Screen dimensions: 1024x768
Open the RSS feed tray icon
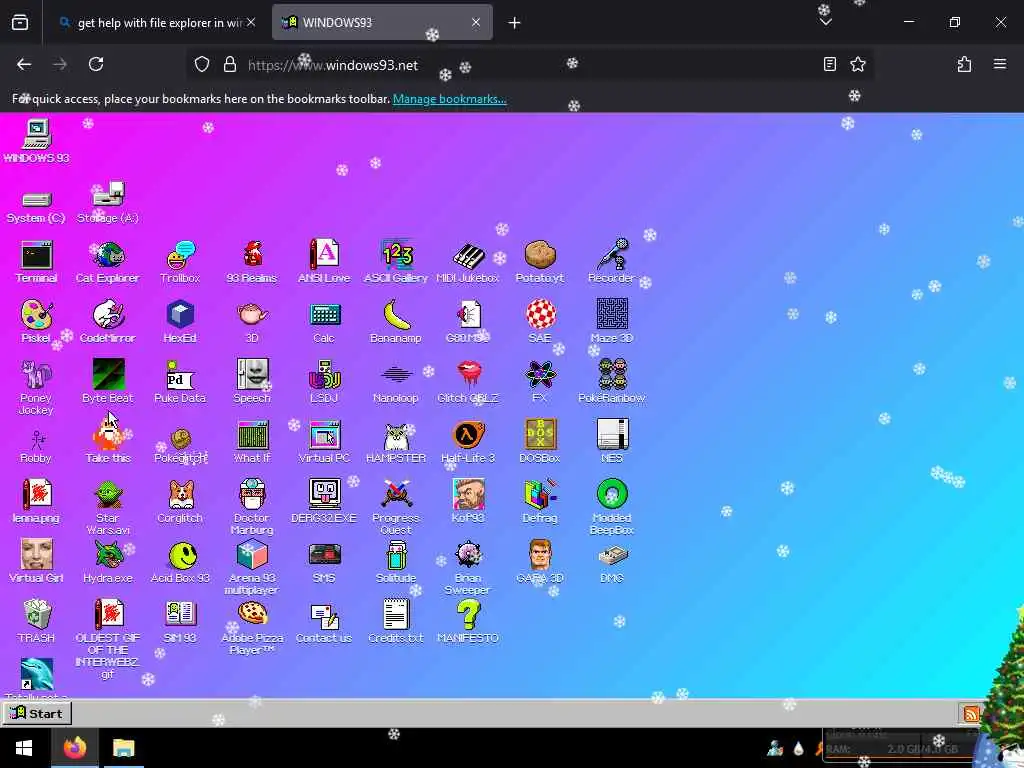pos(971,714)
